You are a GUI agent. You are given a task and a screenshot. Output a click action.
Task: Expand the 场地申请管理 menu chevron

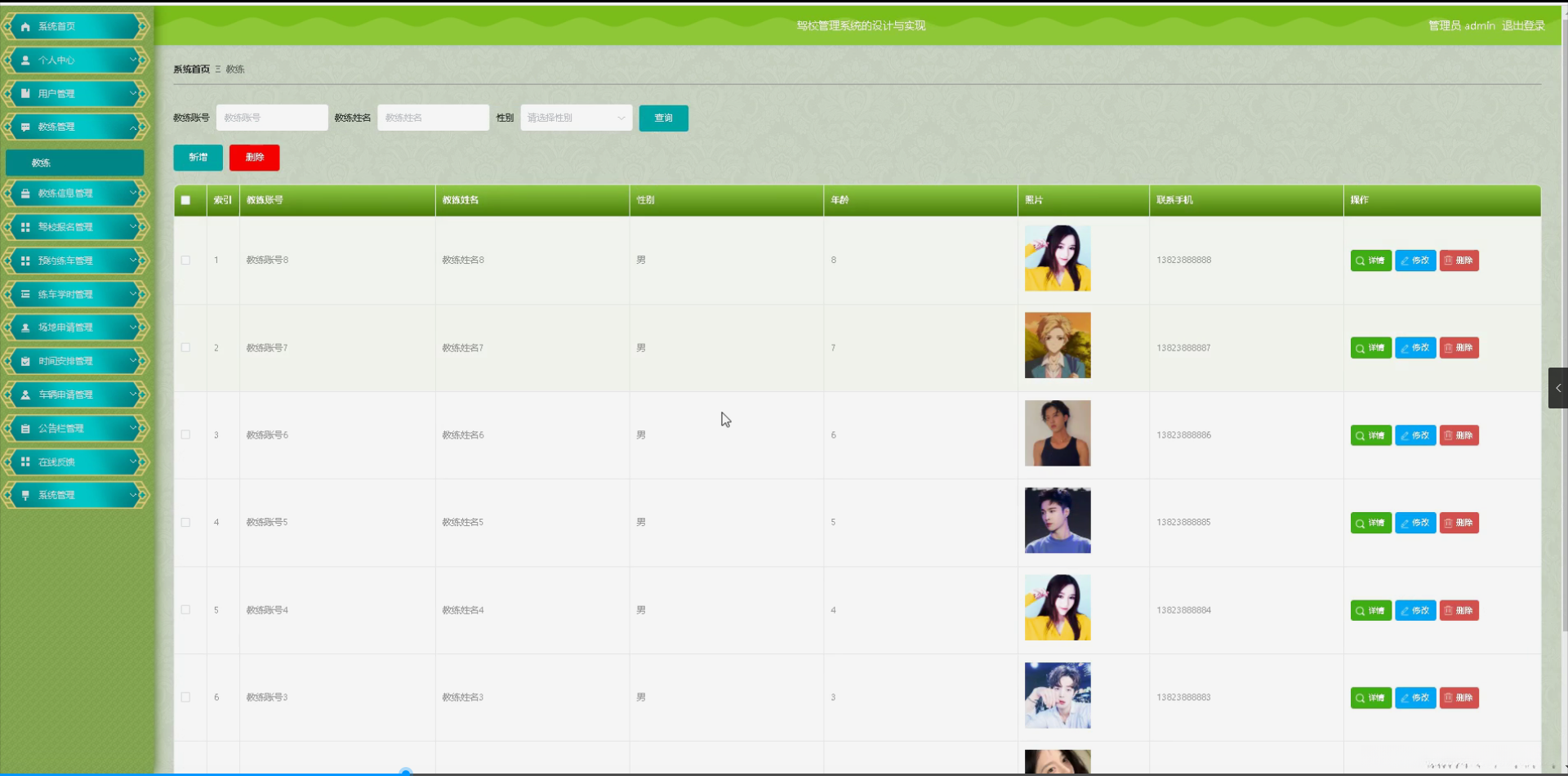(x=133, y=328)
